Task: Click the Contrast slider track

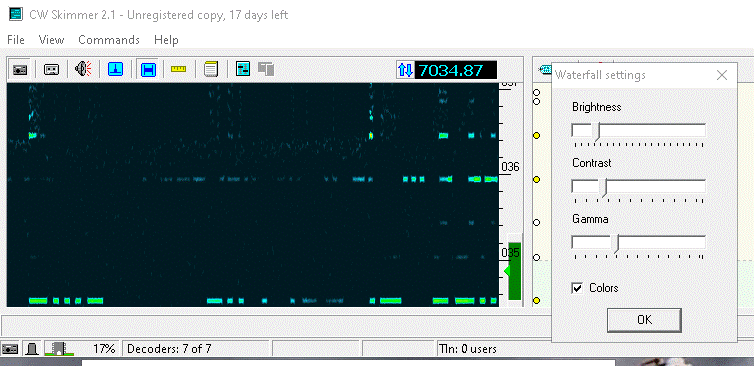Action: (639, 186)
